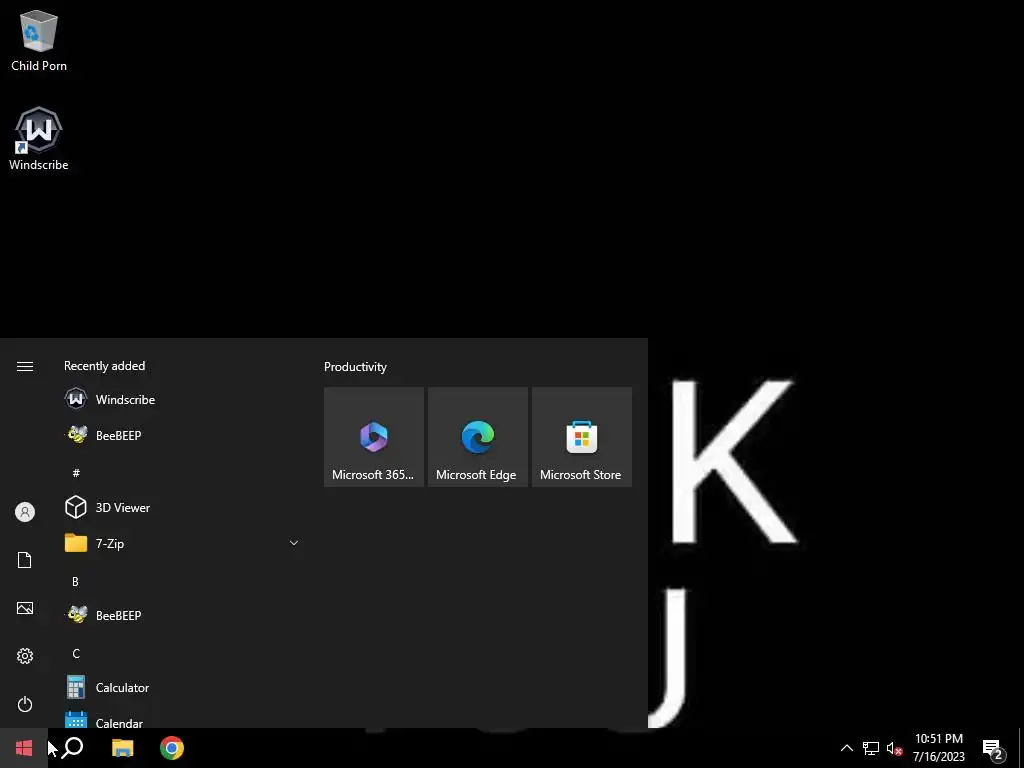The height and width of the screenshot is (768, 1024).
Task: Open the recycle bin icon on desktop
Action: (39, 40)
